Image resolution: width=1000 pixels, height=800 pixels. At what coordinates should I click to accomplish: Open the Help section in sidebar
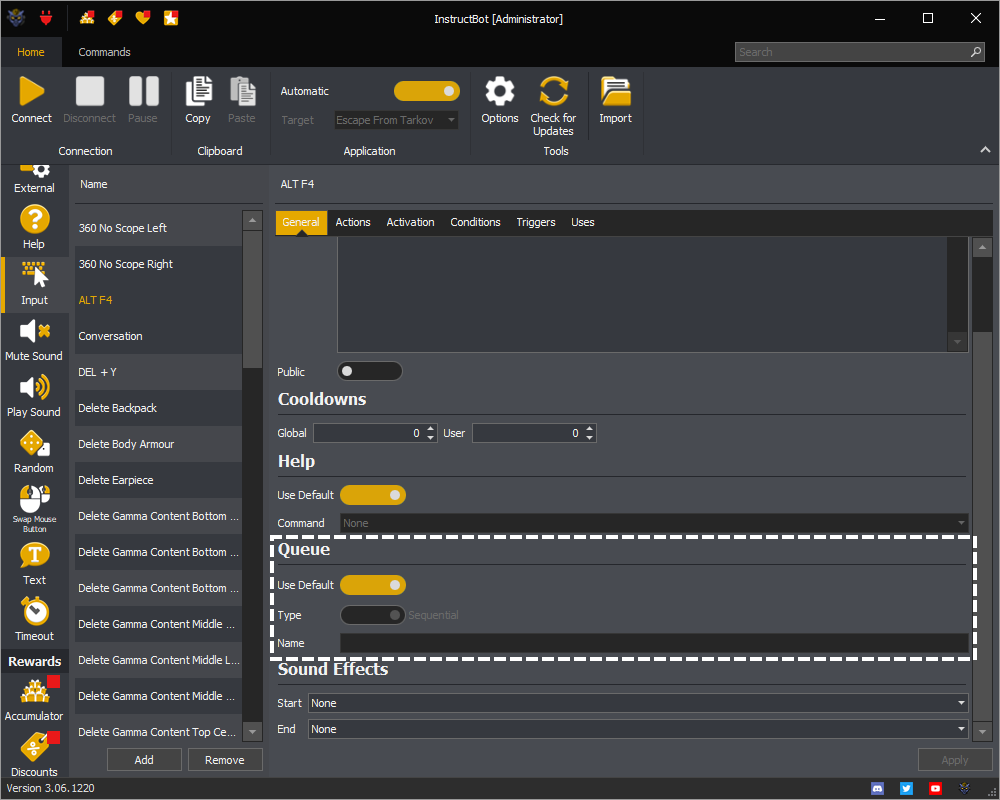tap(34, 227)
